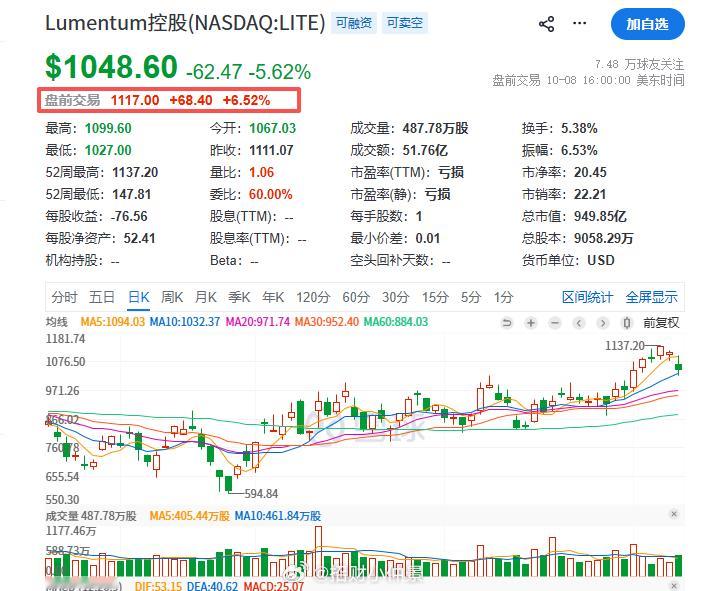Pan chart right with the right chevron
710x591 pixels.
[603, 323]
